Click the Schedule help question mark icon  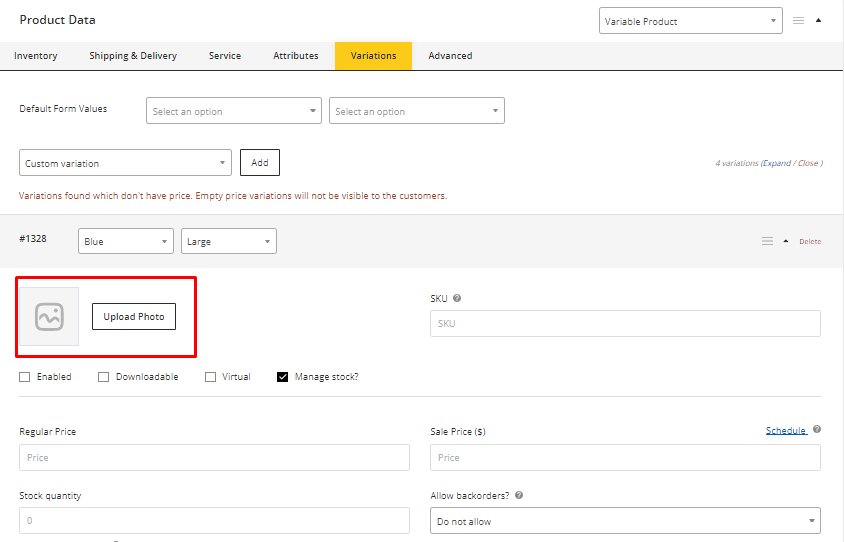(817, 430)
